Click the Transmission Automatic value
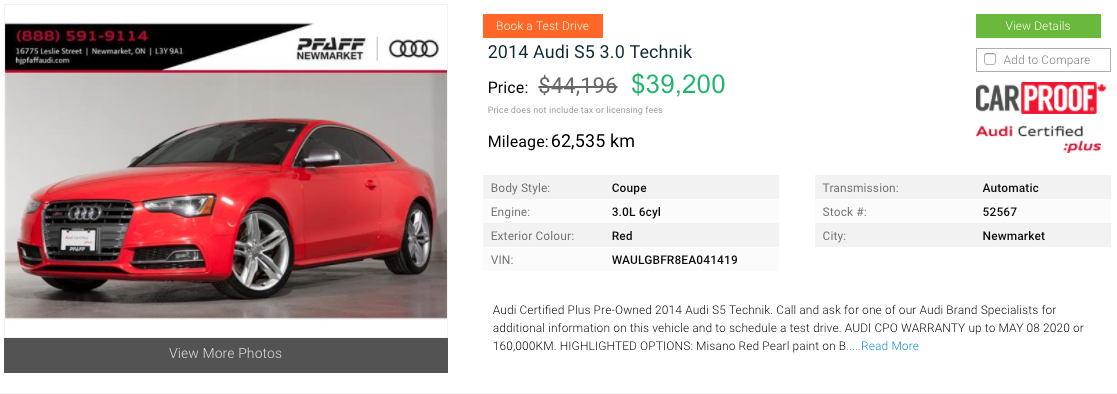The width and height of the screenshot is (1117, 394). (x=1010, y=188)
